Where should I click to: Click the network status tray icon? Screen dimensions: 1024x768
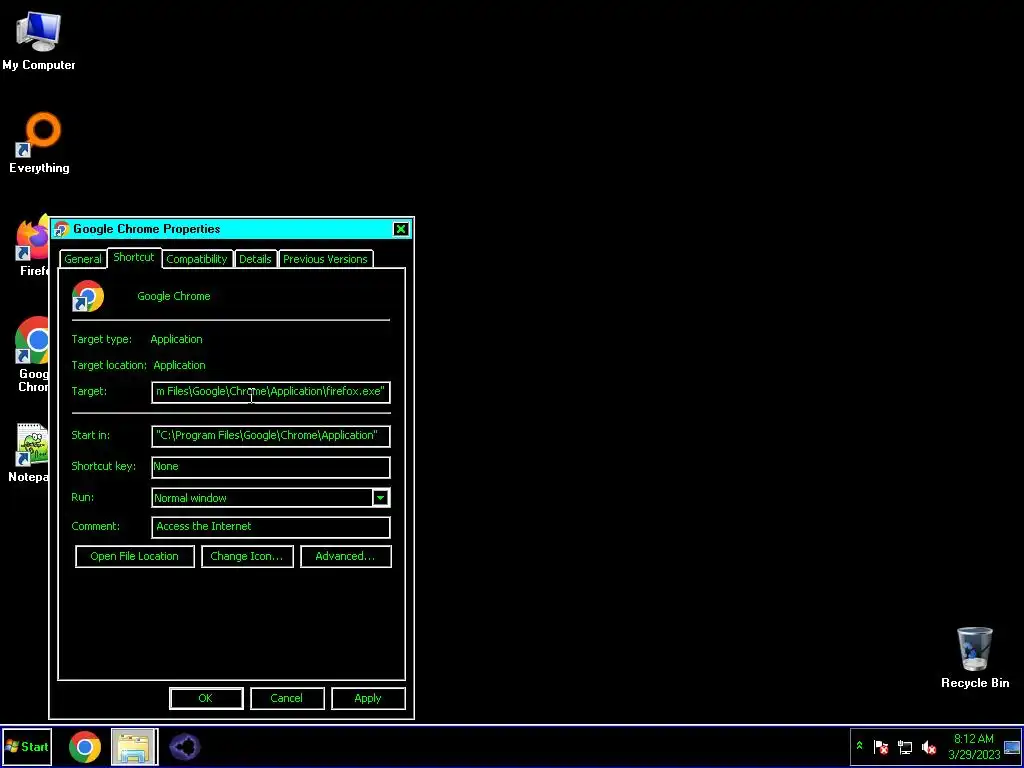[x=904, y=746]
